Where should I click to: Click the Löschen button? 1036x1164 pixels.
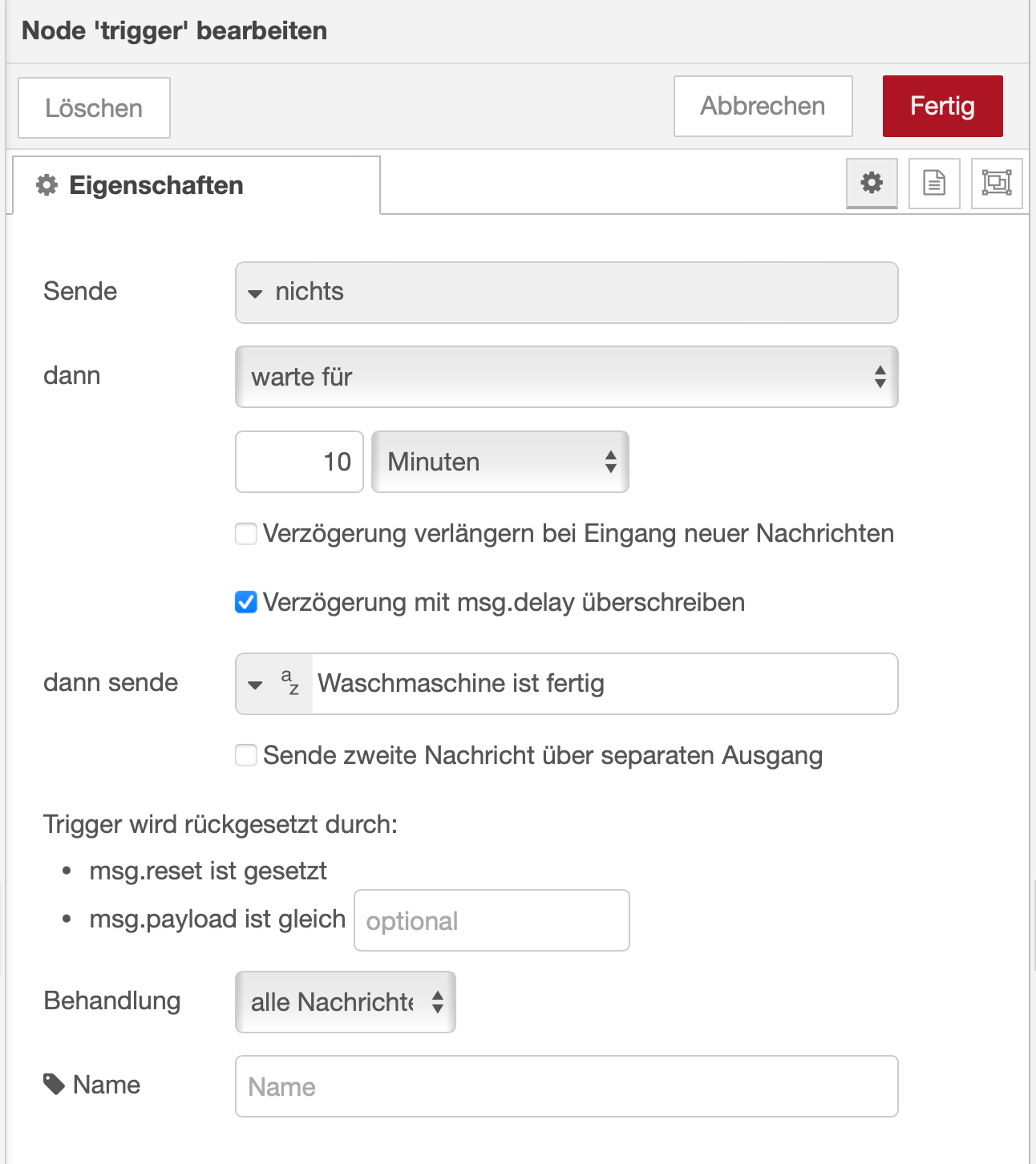pyautogui.click(x=94, y=108)
